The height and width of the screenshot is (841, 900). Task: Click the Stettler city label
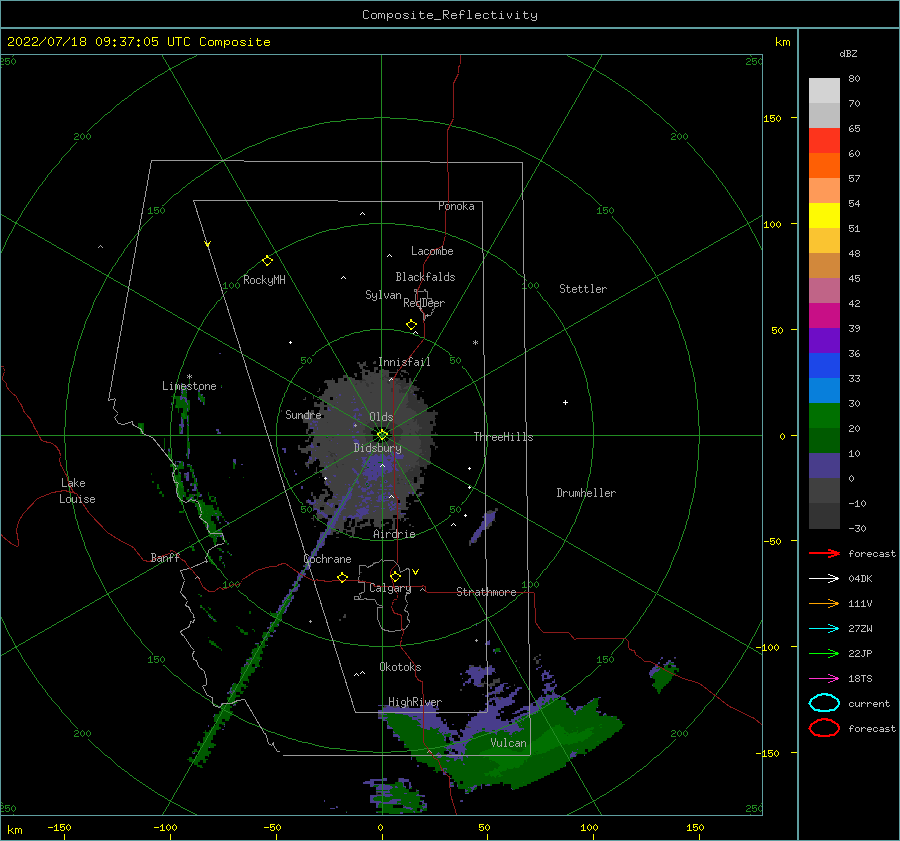[583, 289]
